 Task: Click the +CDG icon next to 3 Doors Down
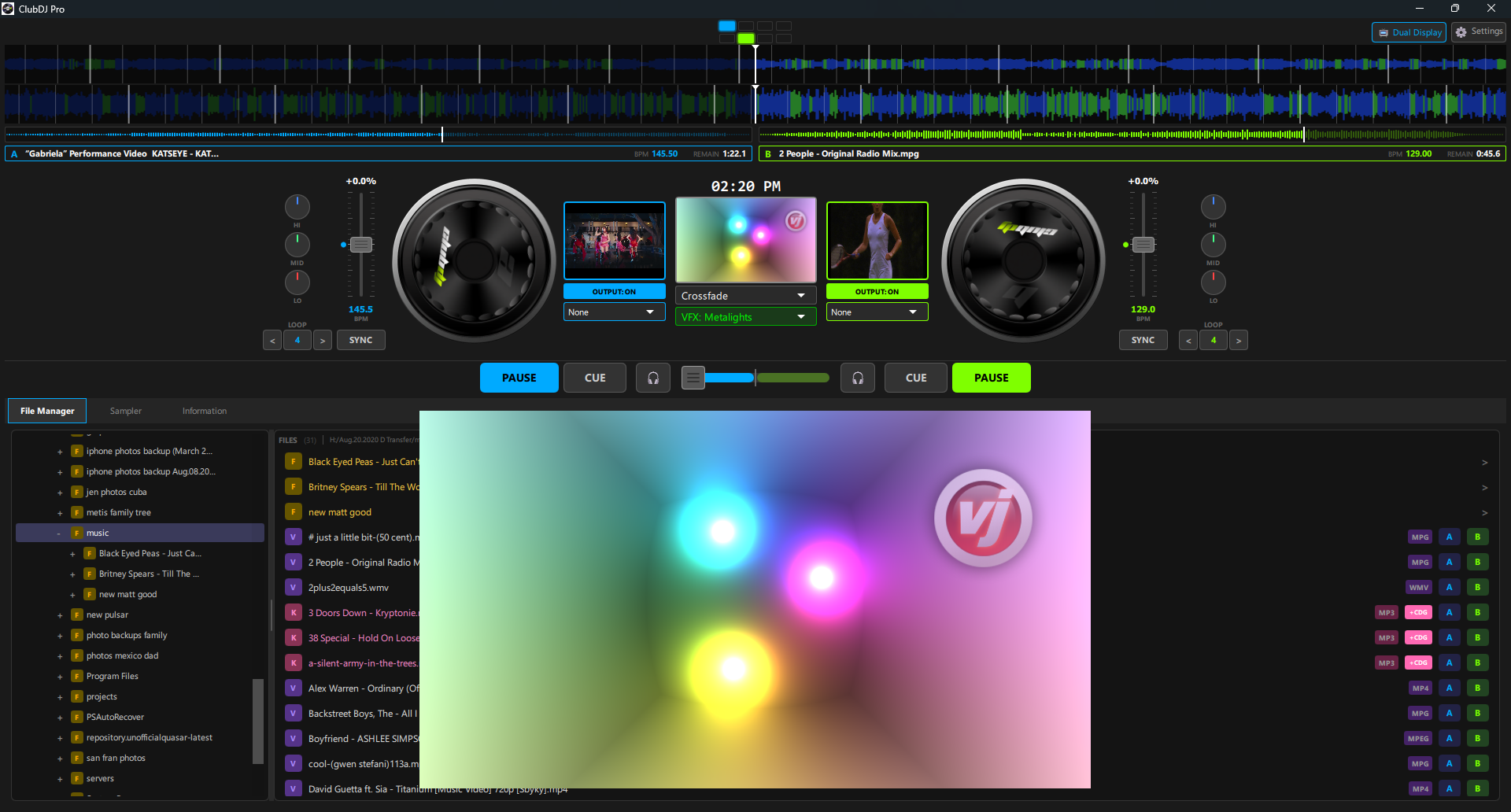point(1418,612)
